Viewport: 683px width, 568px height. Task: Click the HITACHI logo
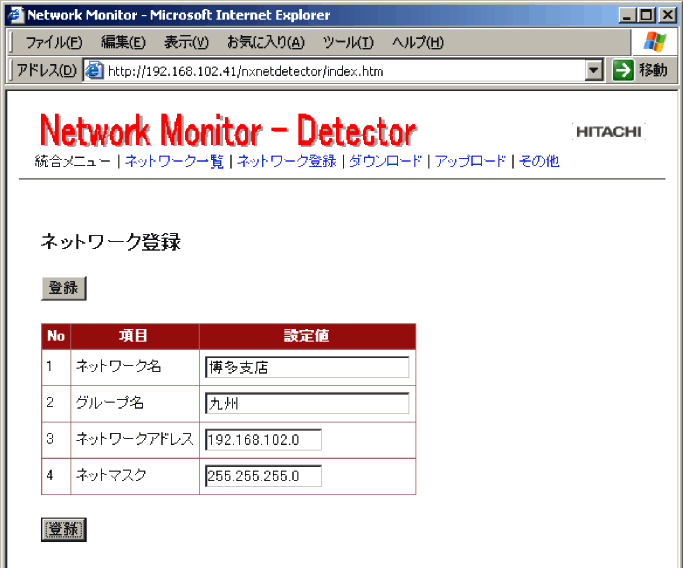(609, 132)
